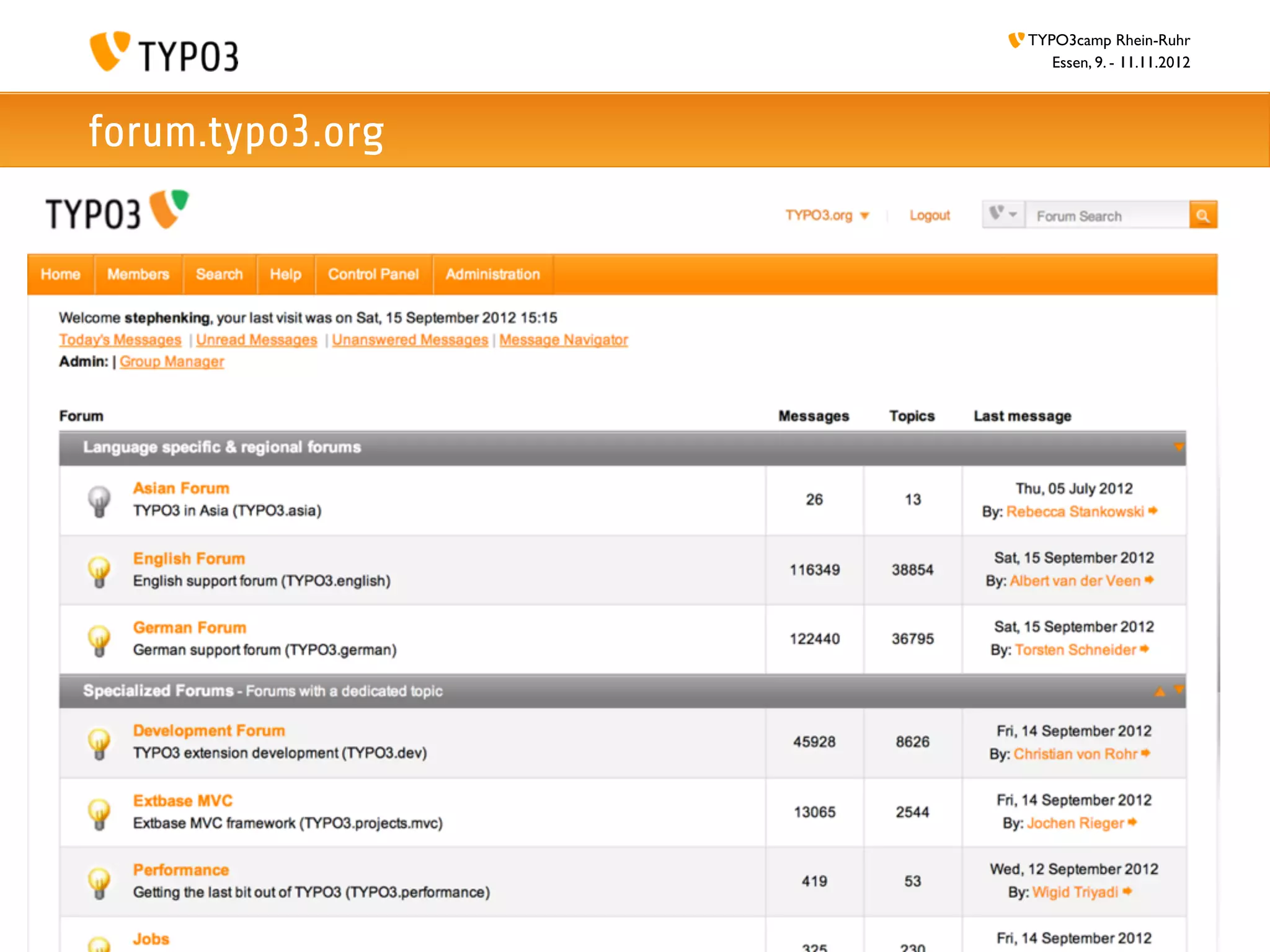Click the Logout link
Screen dimensions: 1270x952
(930, 215)
